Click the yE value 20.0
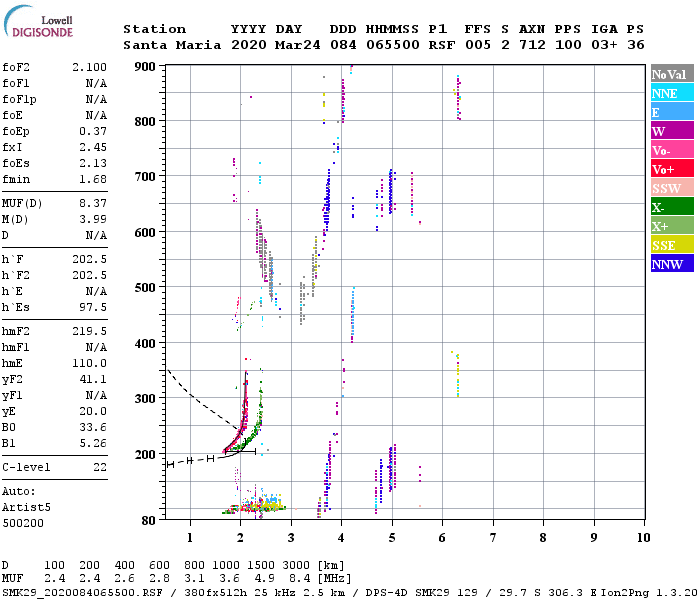 [x=93, y=411]
